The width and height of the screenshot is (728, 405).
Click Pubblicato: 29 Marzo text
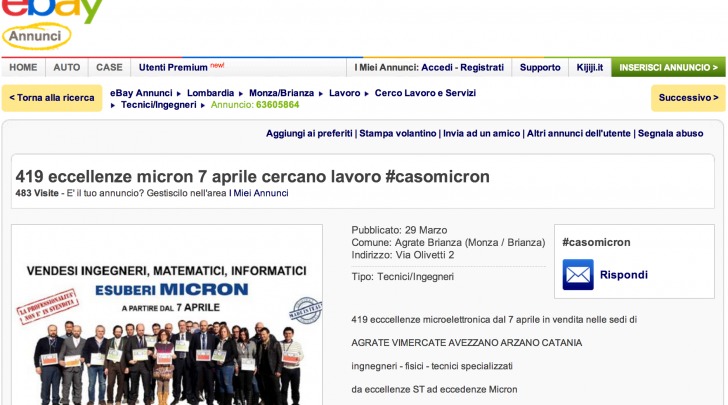click(x=399, y=230)
